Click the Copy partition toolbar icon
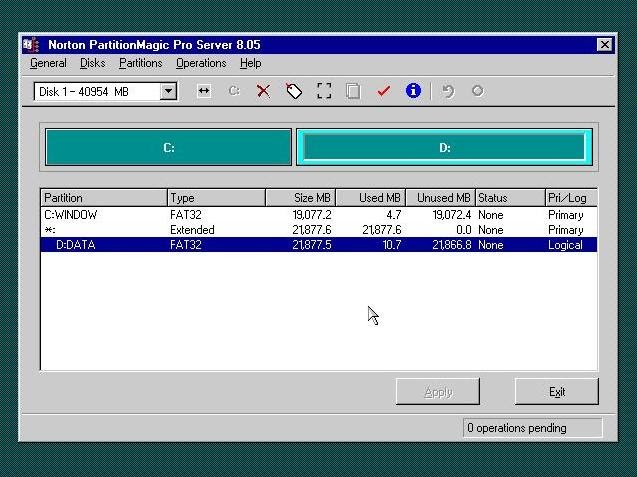 353,91
